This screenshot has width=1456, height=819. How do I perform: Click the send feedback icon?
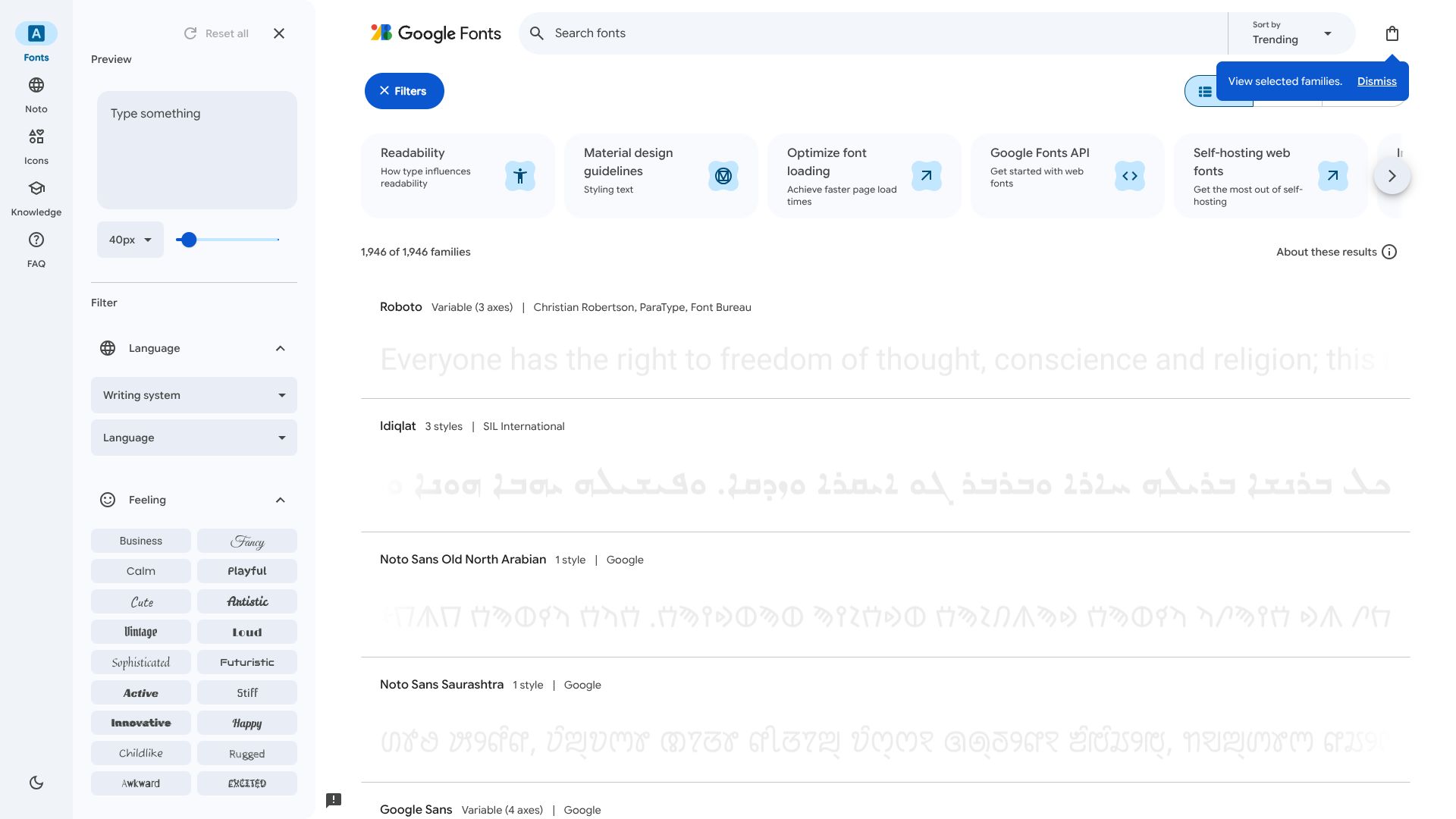click(x=334, y=800)
